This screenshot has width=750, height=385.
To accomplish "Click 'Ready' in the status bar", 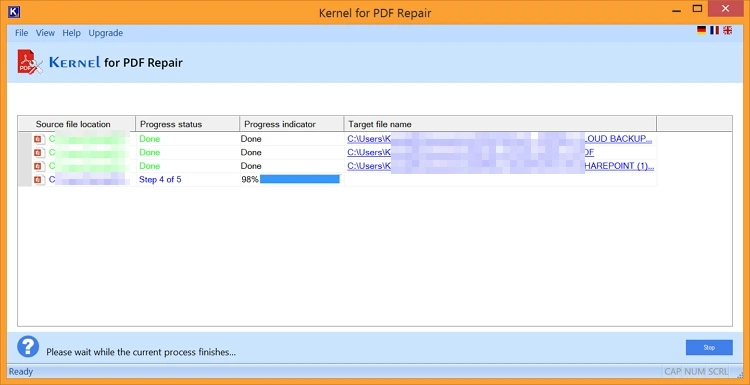I will point(21,372).
